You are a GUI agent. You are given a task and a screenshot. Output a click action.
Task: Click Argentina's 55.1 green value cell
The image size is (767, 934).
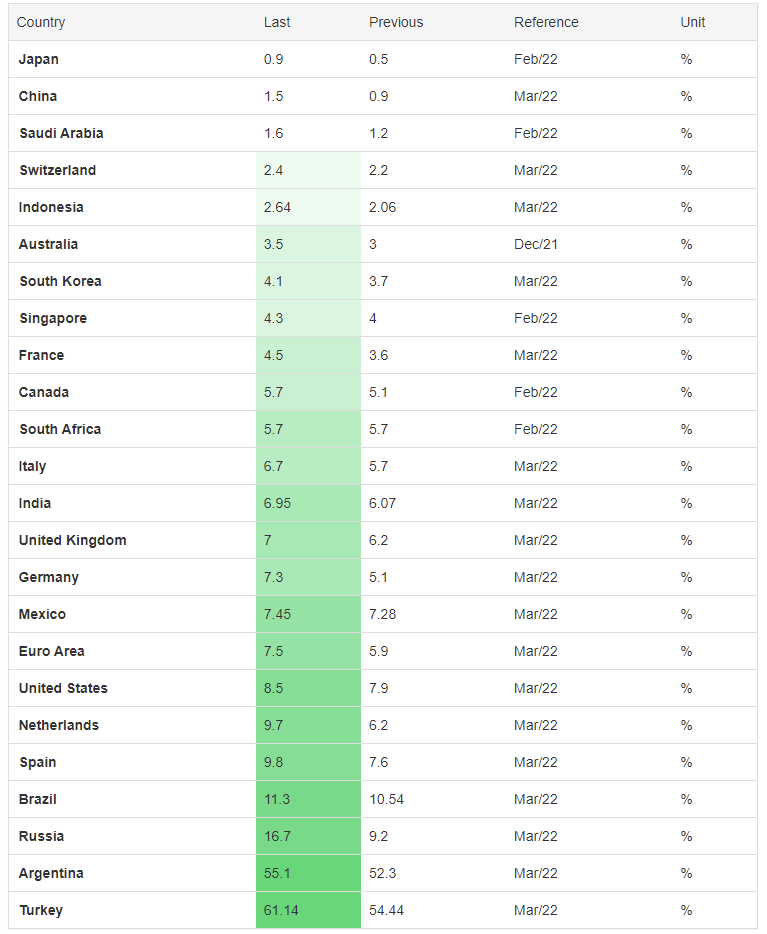point(308,873)
